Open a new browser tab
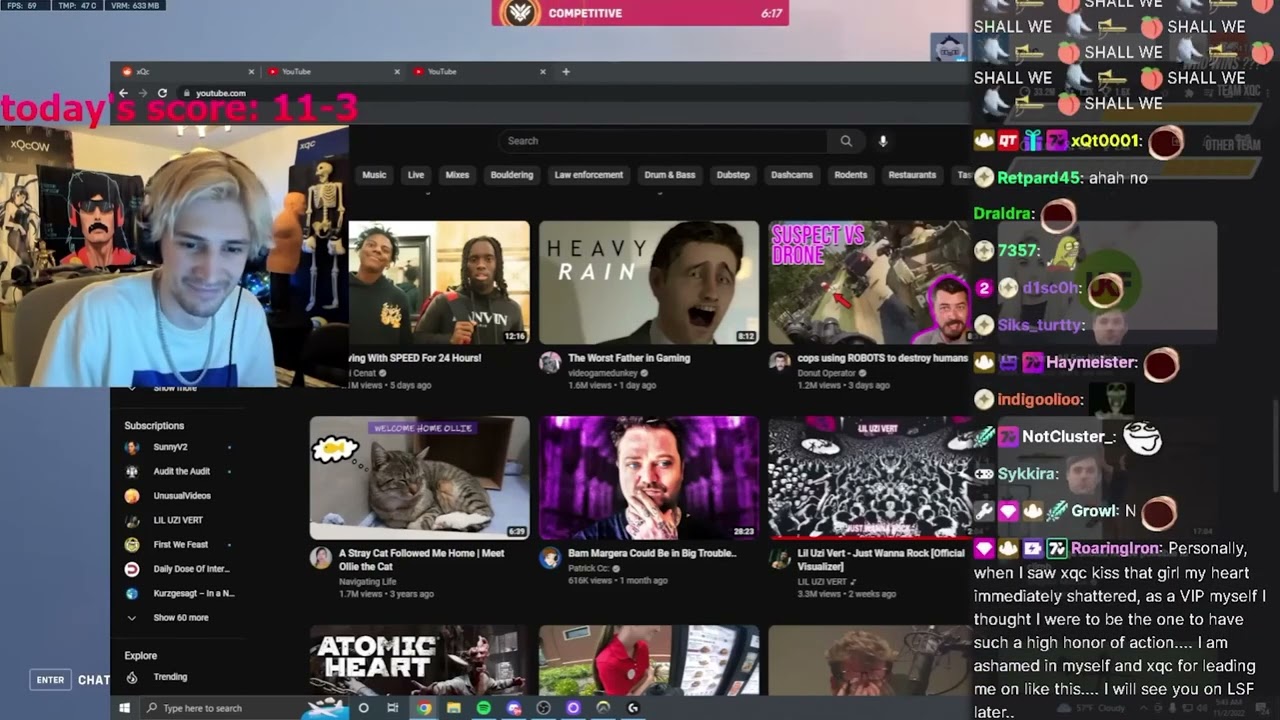1280x720 pixels. point(566,72)
